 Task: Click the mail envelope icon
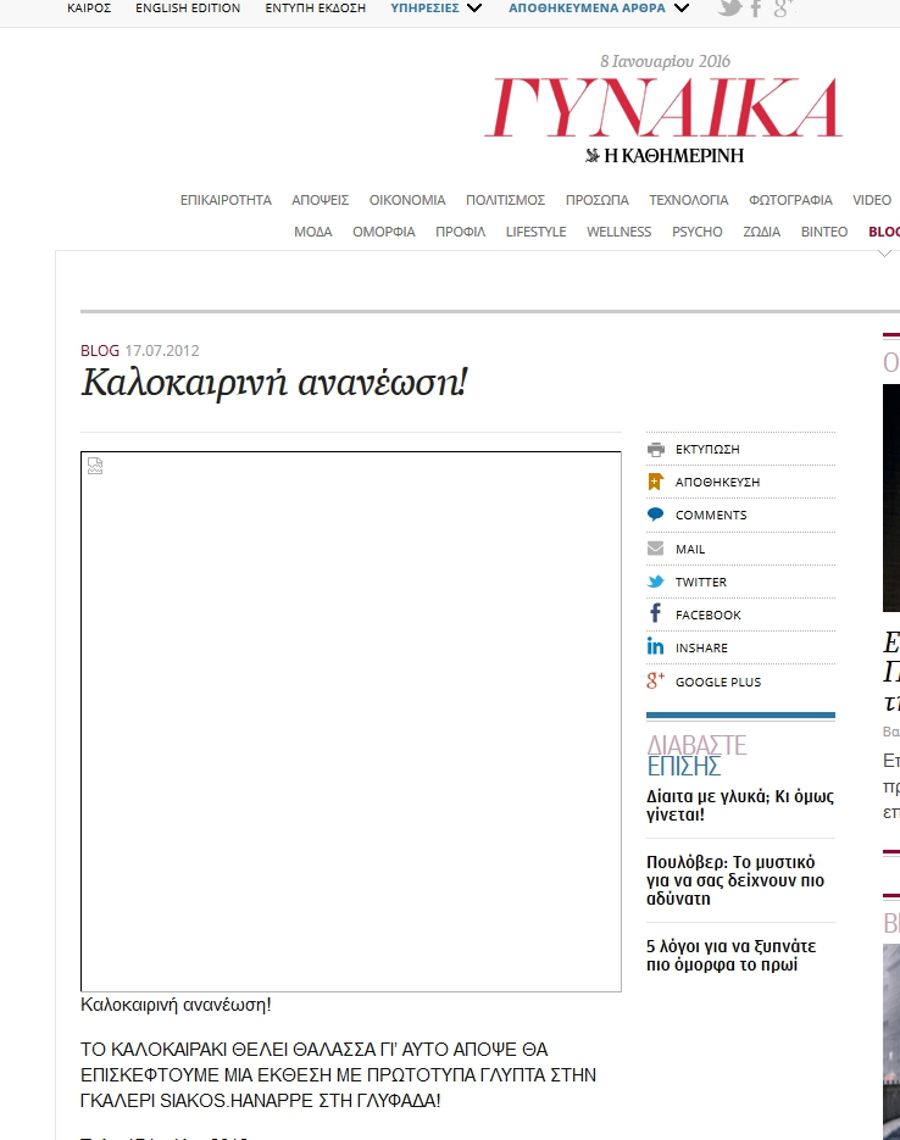655,549
